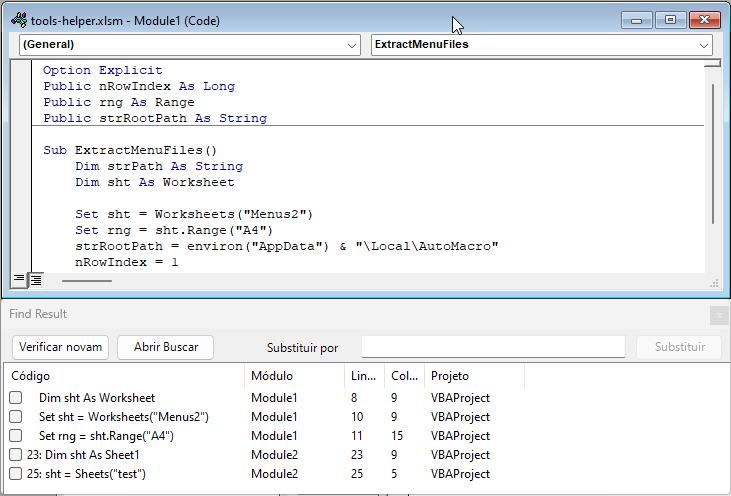Tick checkbox for 'Set sht = Worksheets' result

[x=15, y=417]
